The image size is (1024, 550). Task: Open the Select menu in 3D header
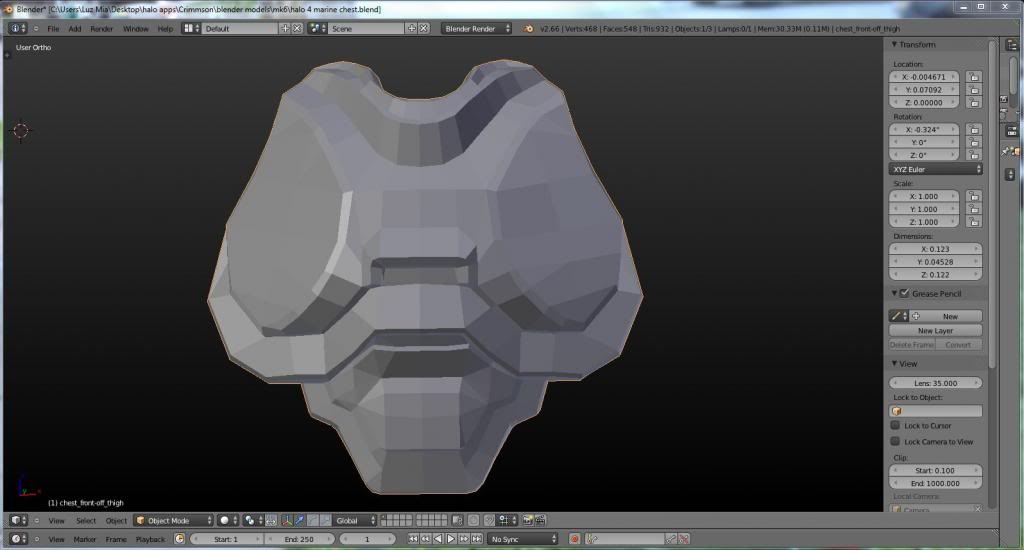coord(86,521)
